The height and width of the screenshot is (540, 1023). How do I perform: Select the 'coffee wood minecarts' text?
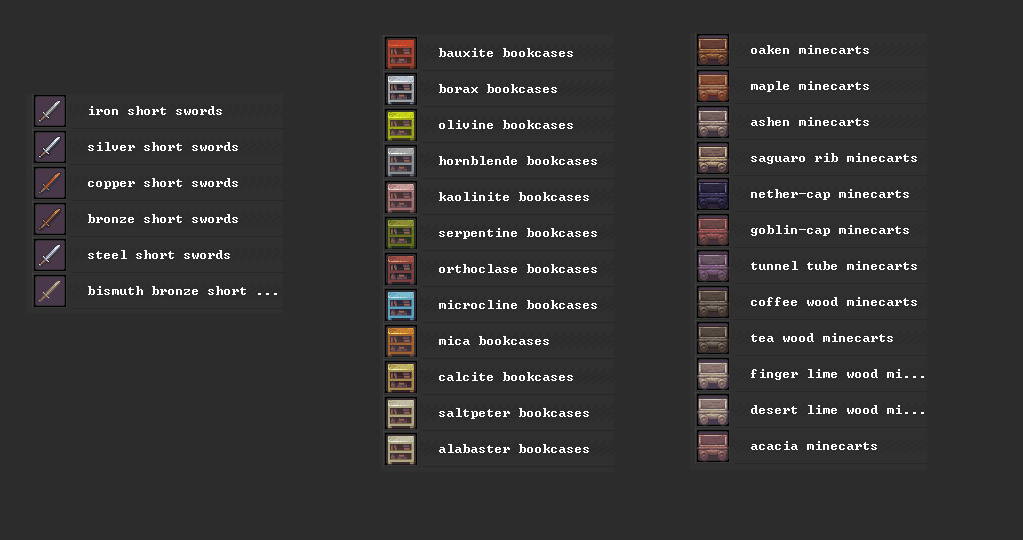[x=834, y=302]
